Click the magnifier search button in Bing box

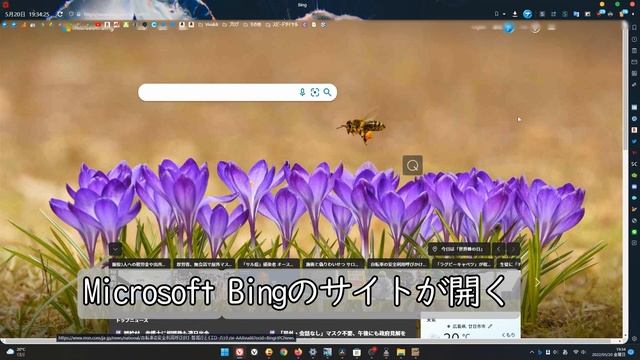click(327, 93)
